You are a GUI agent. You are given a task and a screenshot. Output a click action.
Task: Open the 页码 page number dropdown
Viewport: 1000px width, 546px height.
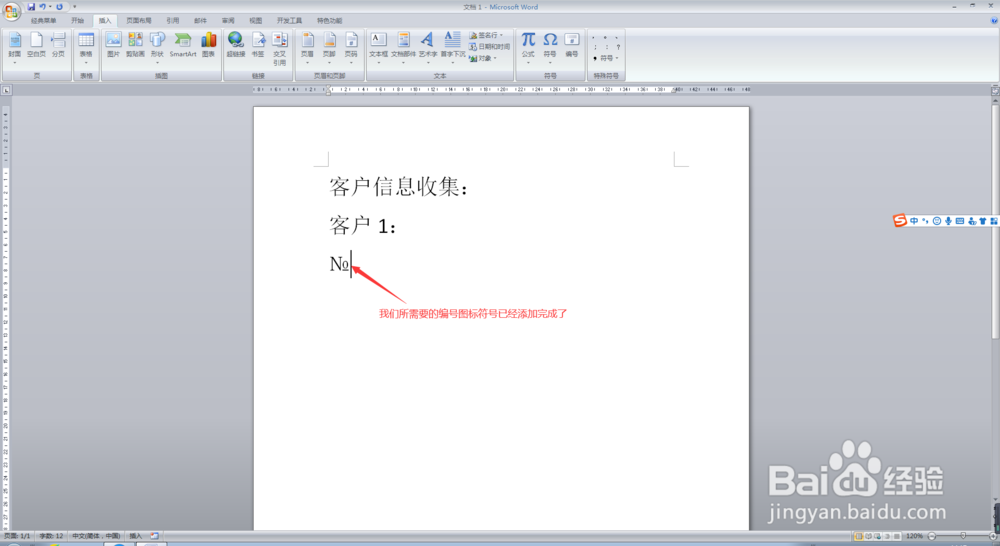351,47
